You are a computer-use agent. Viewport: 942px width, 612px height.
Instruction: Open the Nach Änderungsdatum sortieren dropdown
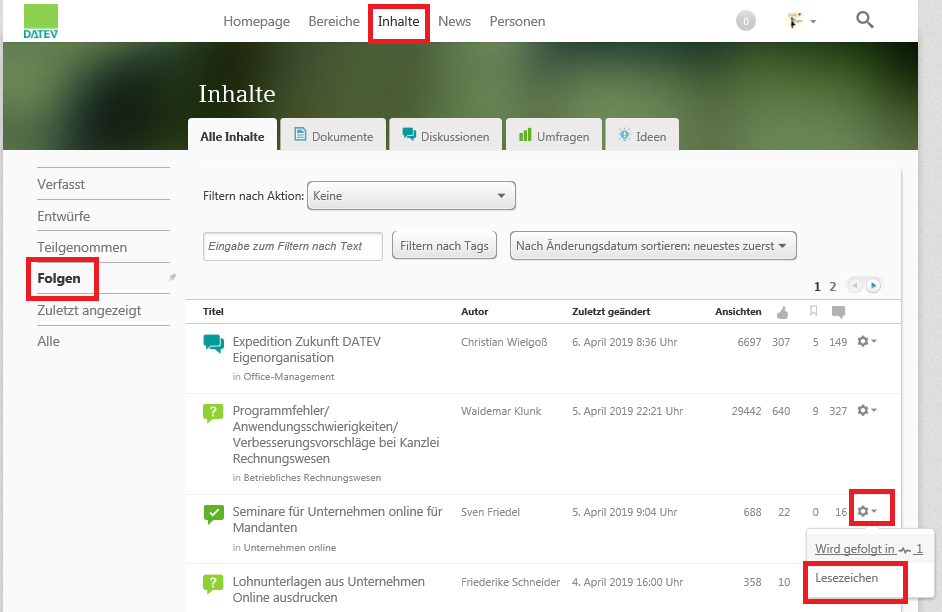pos(653,246)
